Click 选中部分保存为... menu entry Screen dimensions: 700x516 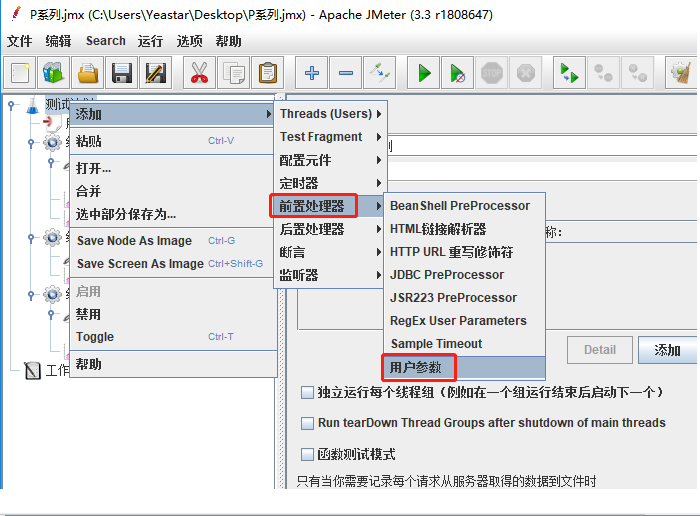(x=173, y=214)
